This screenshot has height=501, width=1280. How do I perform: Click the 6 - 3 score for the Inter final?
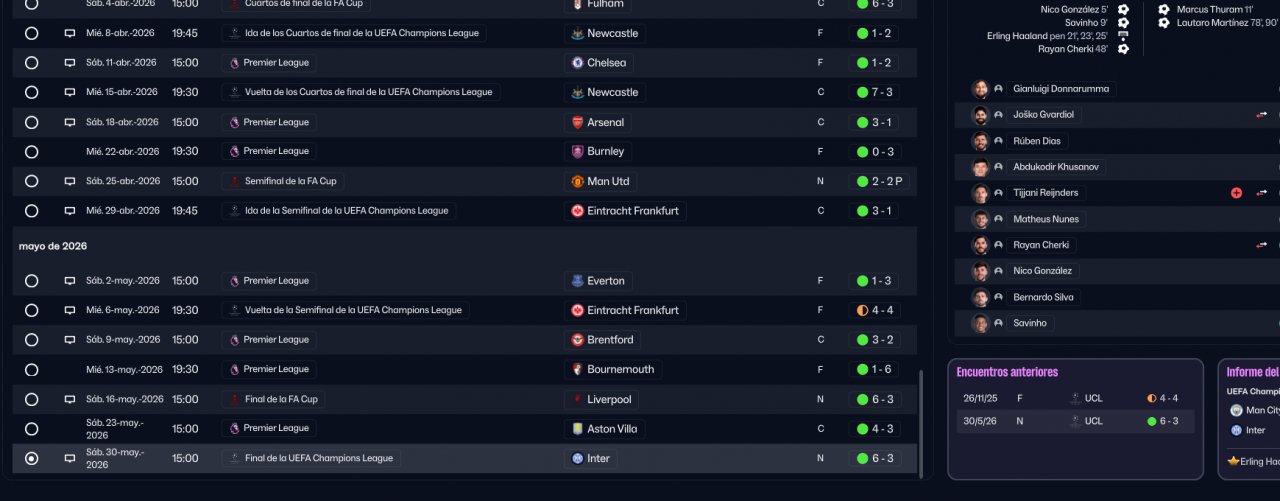pos(874,459)
